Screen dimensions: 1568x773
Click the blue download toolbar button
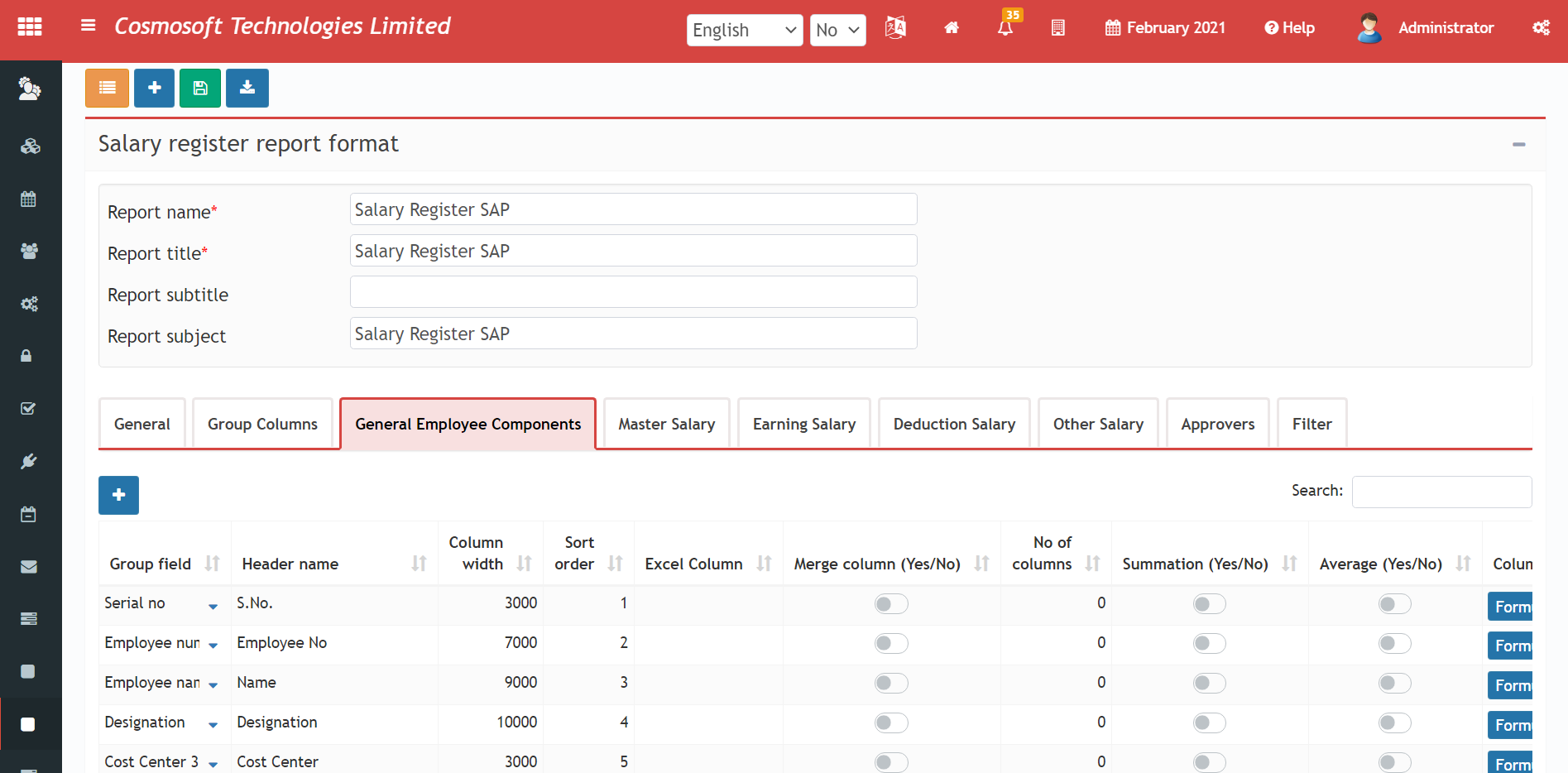(247, 88)
